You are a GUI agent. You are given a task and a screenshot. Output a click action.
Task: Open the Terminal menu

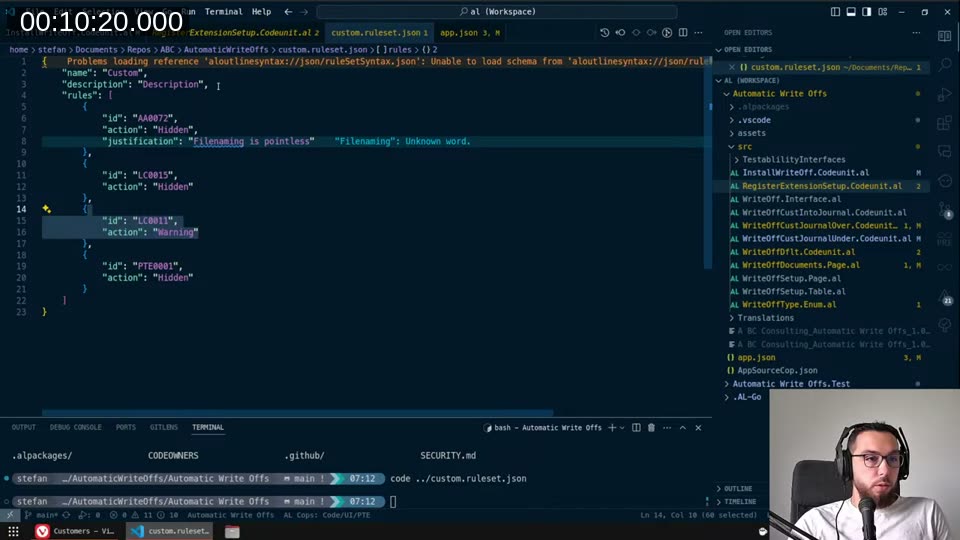pos(223,12)
